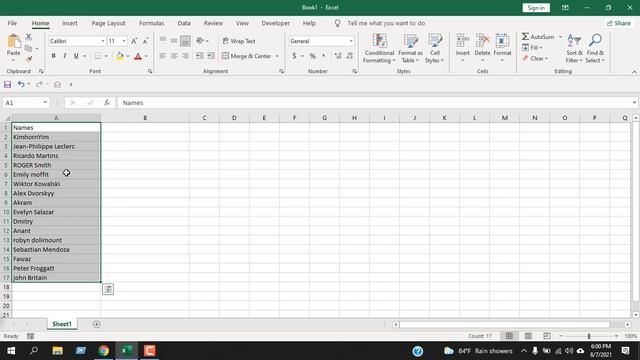Toggle Italic formatting
This screenshot has height=360, width=640.
click(x=64, y=56)
